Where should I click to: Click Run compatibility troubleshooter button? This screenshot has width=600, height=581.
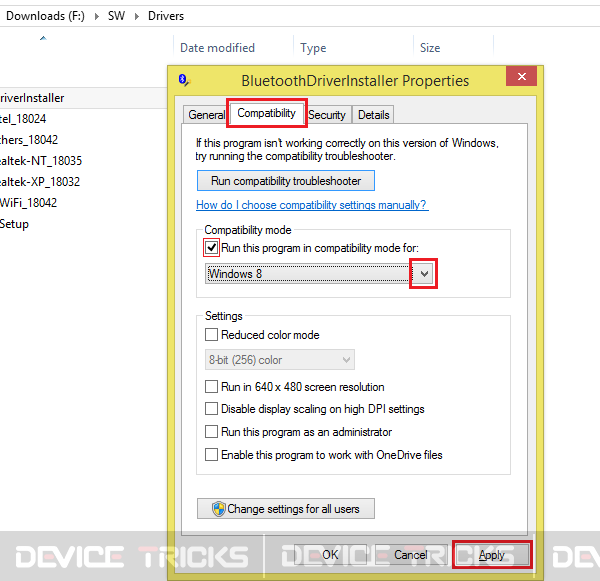click(x=286, y=181)
